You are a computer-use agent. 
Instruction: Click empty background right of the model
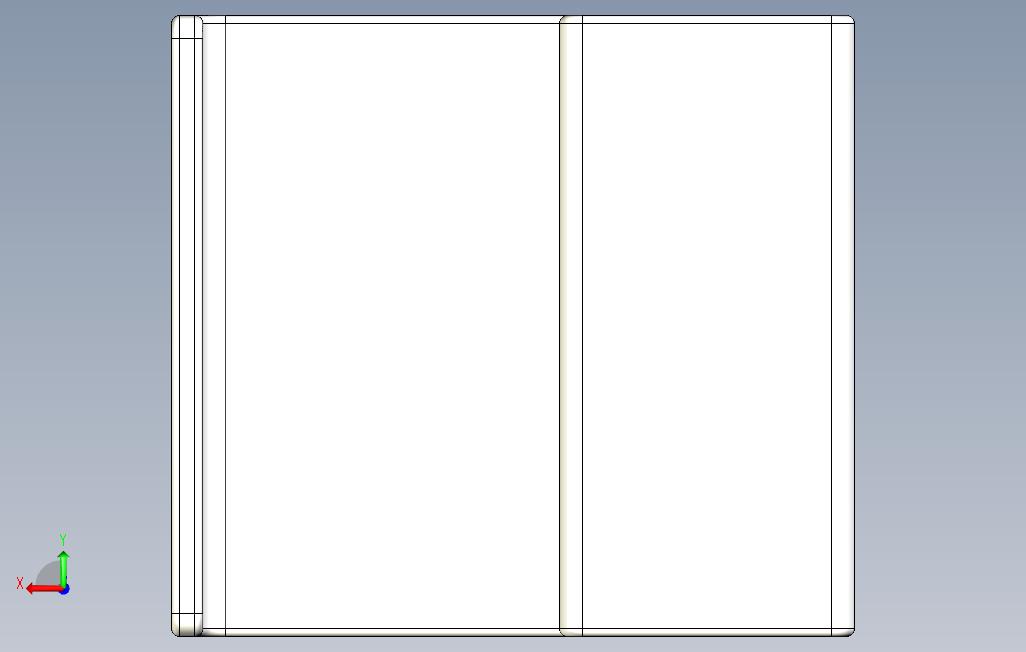940,326
